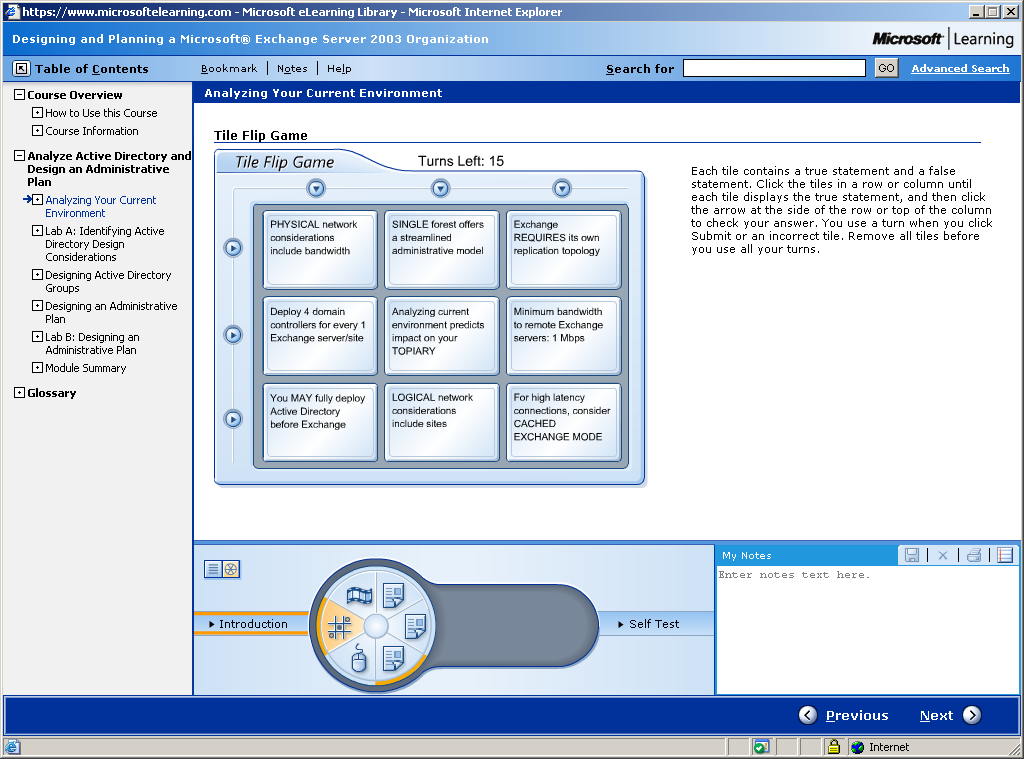Check the bottom row with its play arrow
The image size is (1024, 759).
(233, 419)
